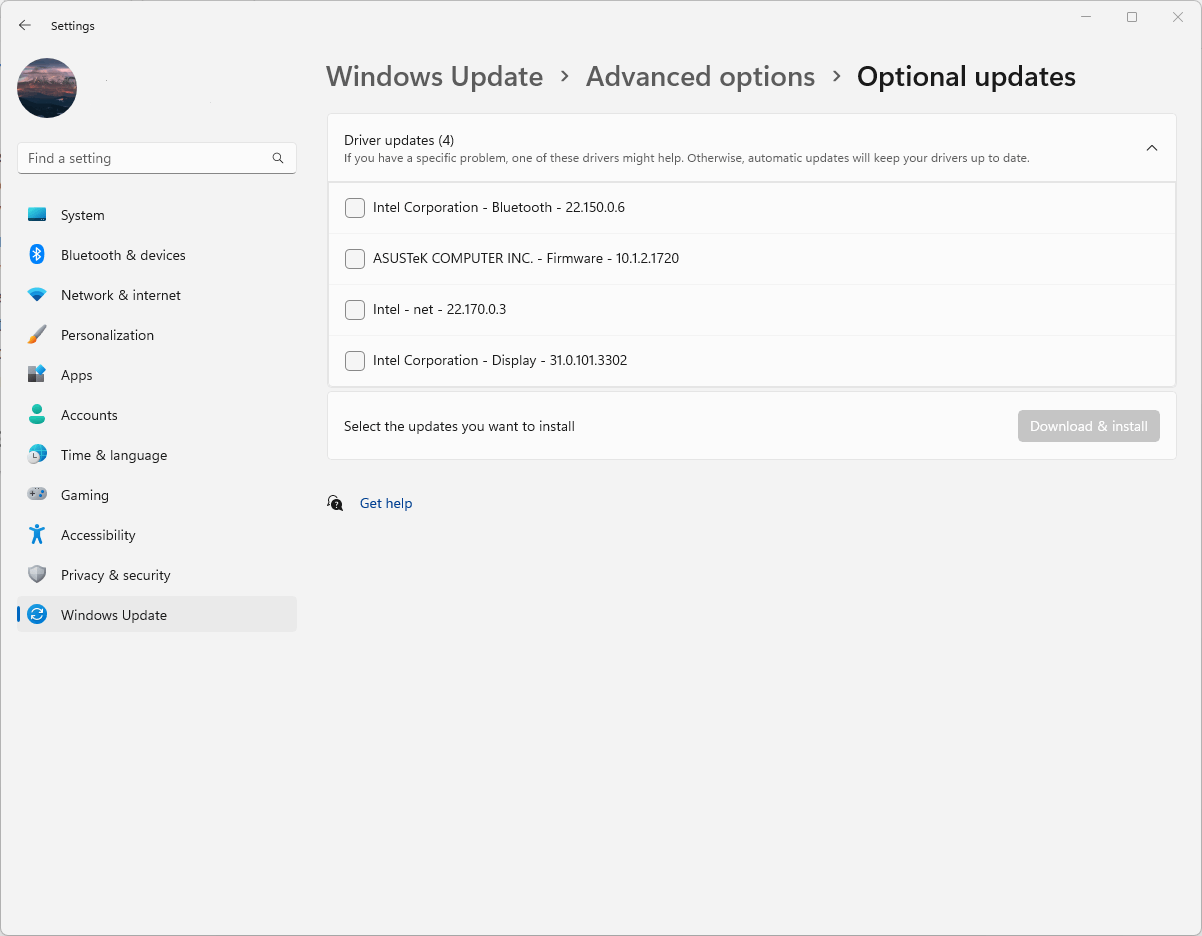
Task: Check the Intel net 22.170.0.3 update
Action: [x=355, y=310]
